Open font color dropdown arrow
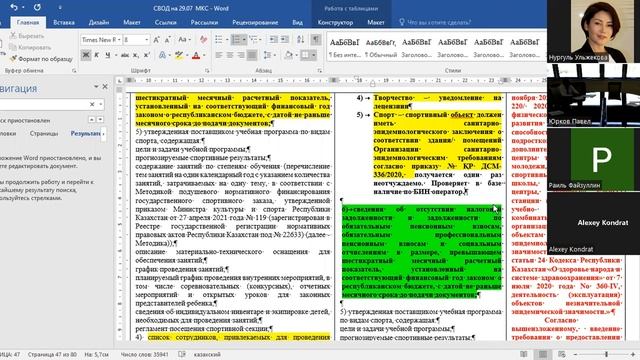The width and height of the screenshot is (640, 360). click(204, 55)
